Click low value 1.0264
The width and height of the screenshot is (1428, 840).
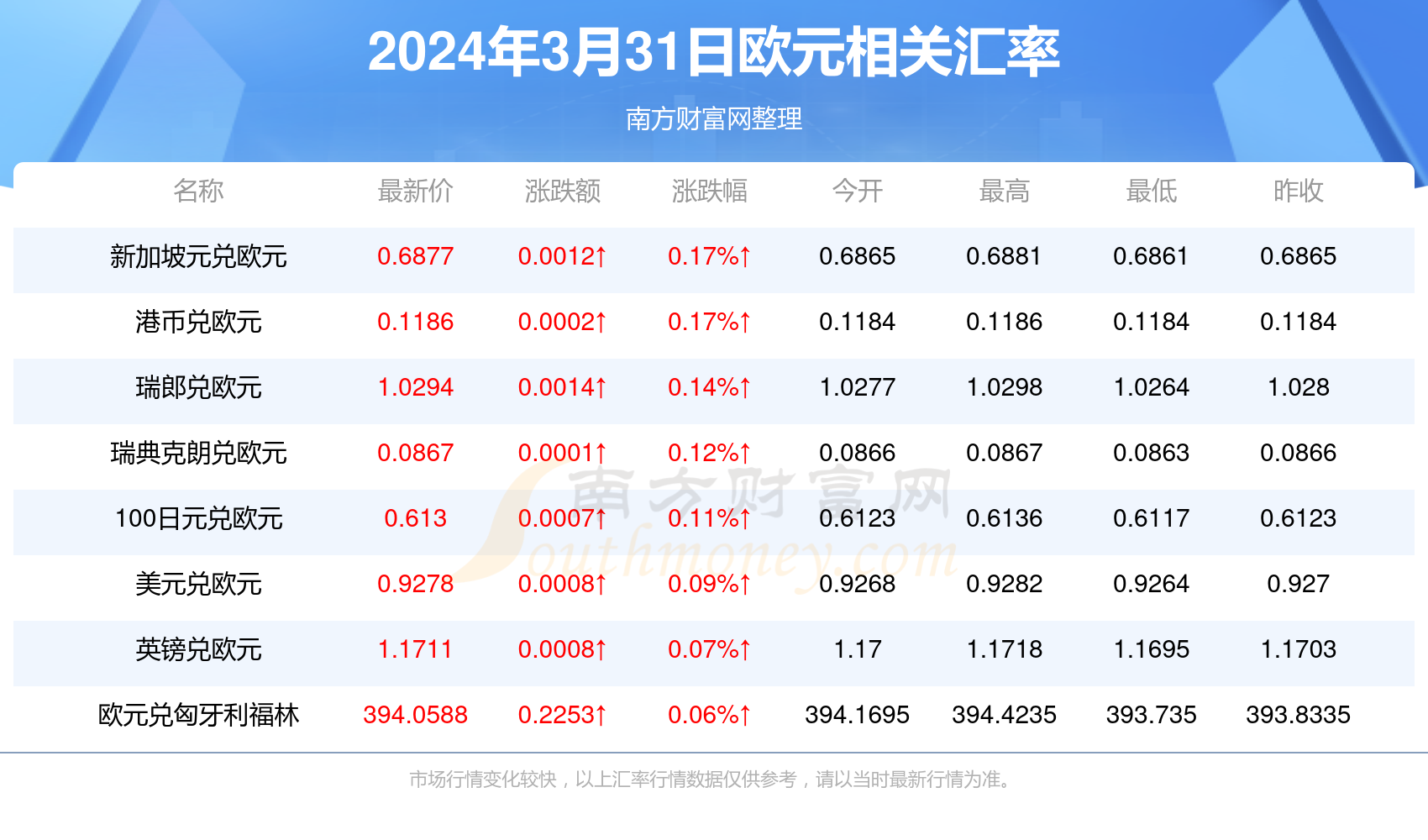click(1151, 387)
